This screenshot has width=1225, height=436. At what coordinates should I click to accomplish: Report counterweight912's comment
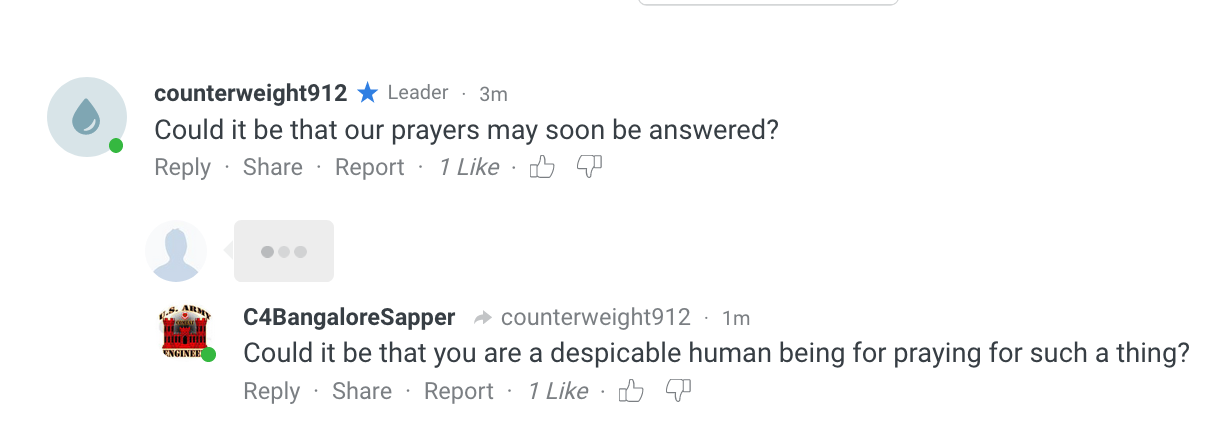(369, 167)
